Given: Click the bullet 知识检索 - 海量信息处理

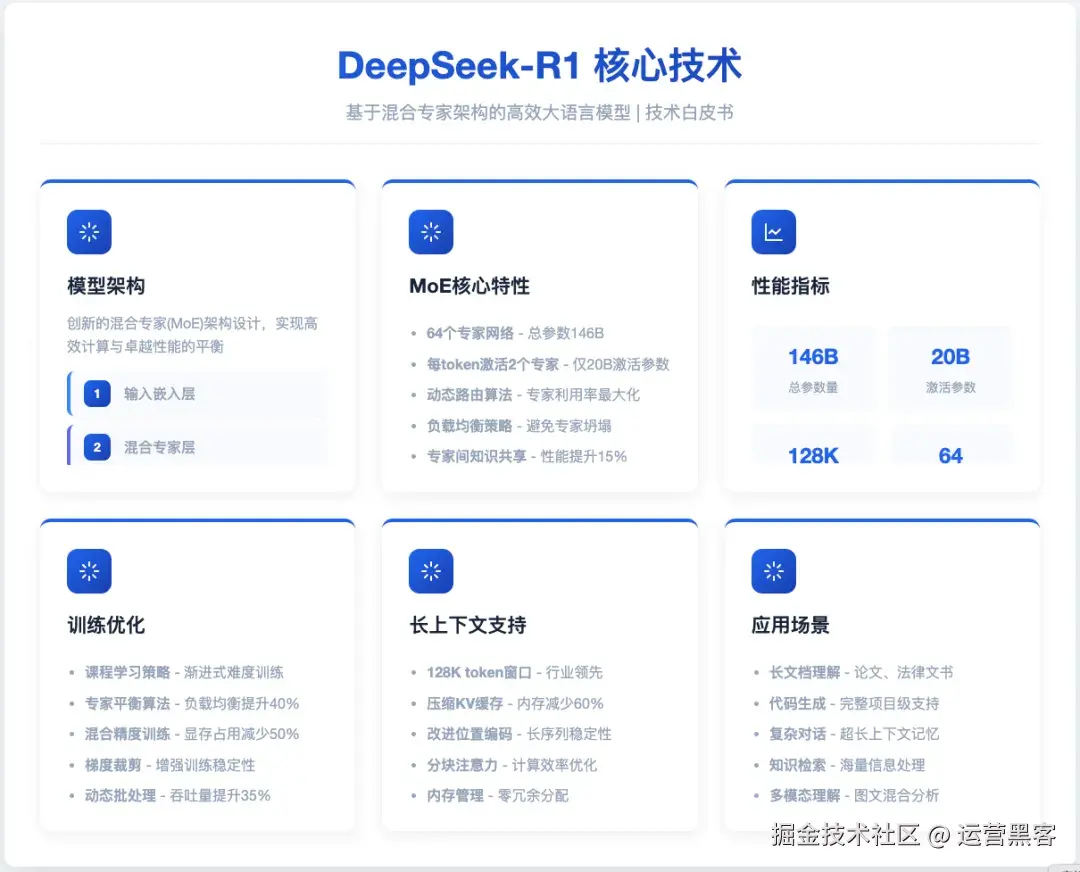Looking at the screenshot, I should click(847, 765).
